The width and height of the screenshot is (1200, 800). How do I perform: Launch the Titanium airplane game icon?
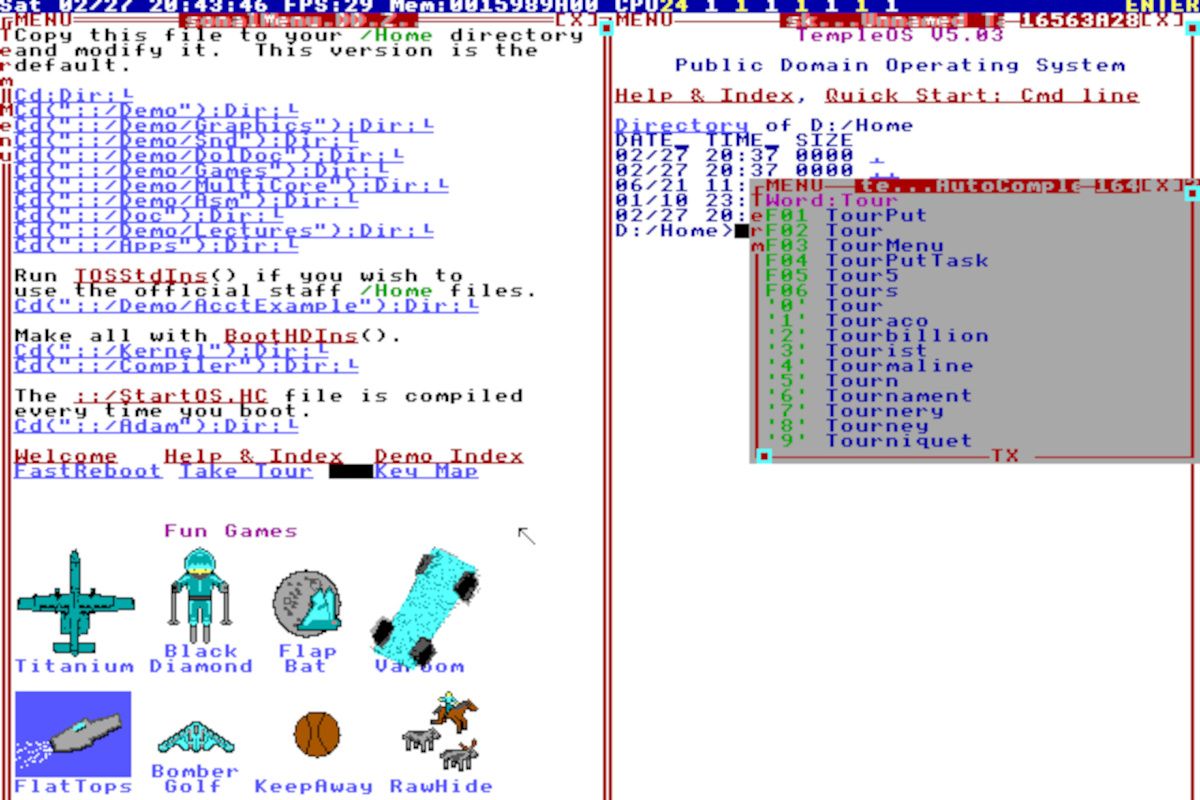(74, 603)
